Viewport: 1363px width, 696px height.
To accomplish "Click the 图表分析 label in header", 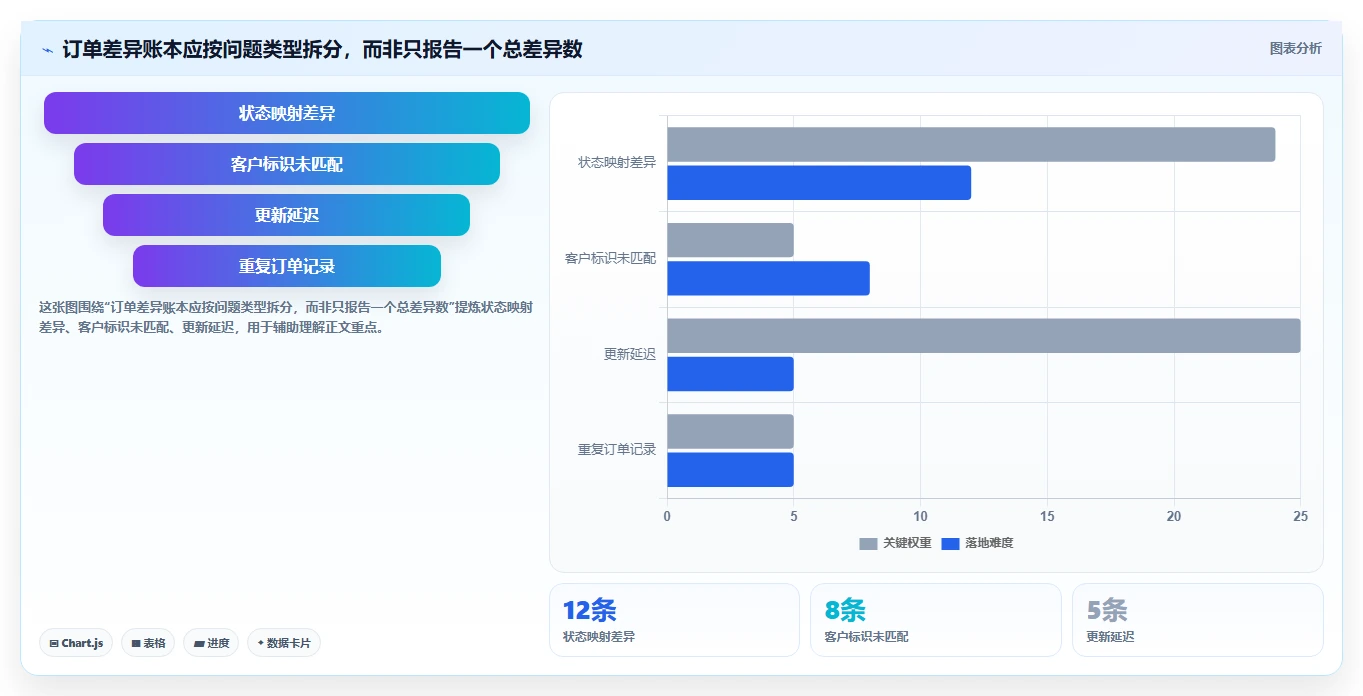I will [1295, 48].
